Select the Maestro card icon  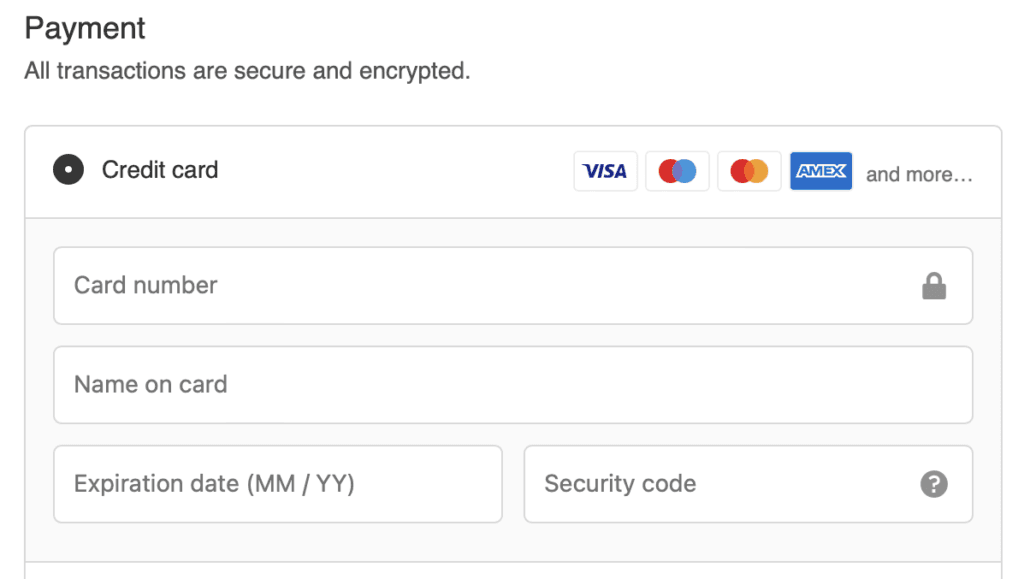677,170
